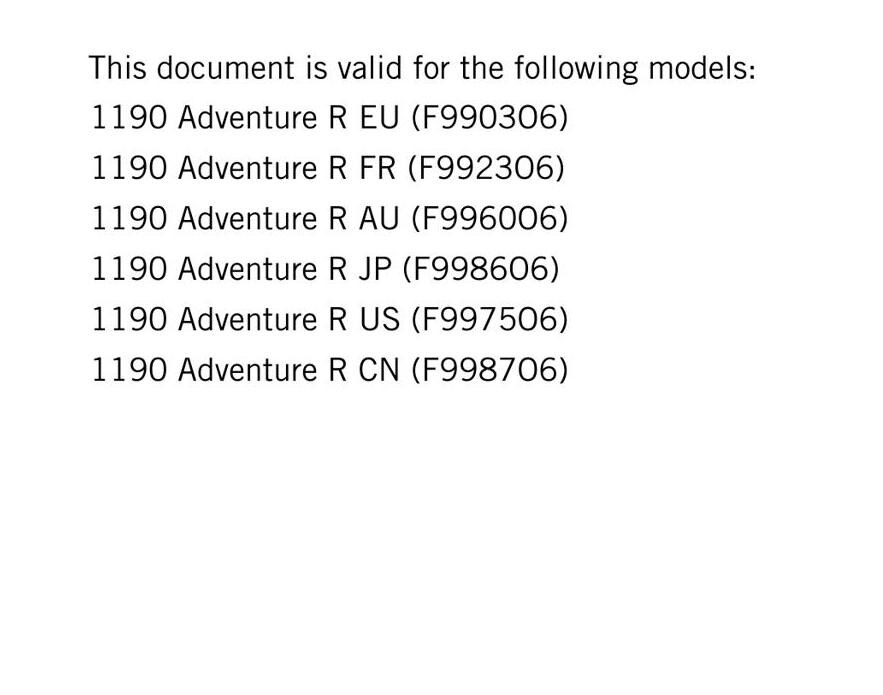Click the country code 'JP'
The image size is (883, 695).
click(x=374, y=269)
